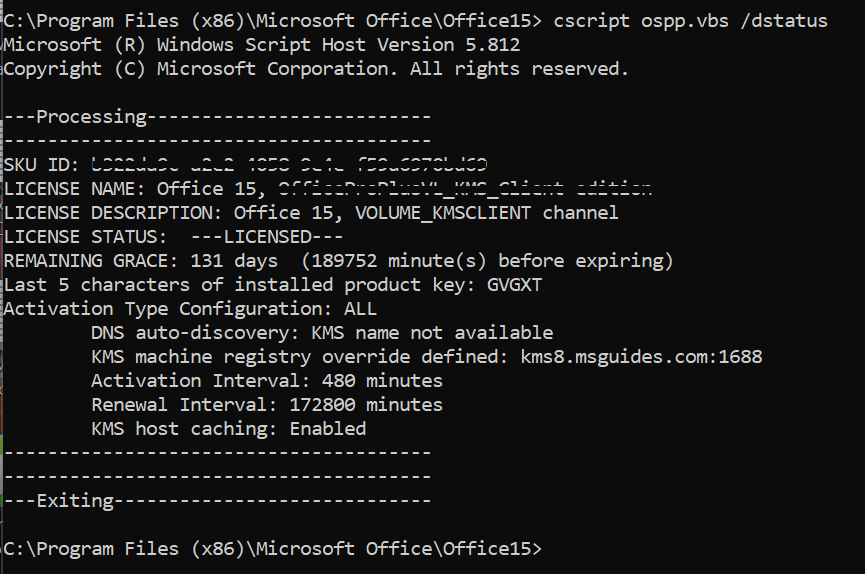Click the ---Exiting--- footer line
The width and height of the screenshot is (865, 574).
[217, 501]
